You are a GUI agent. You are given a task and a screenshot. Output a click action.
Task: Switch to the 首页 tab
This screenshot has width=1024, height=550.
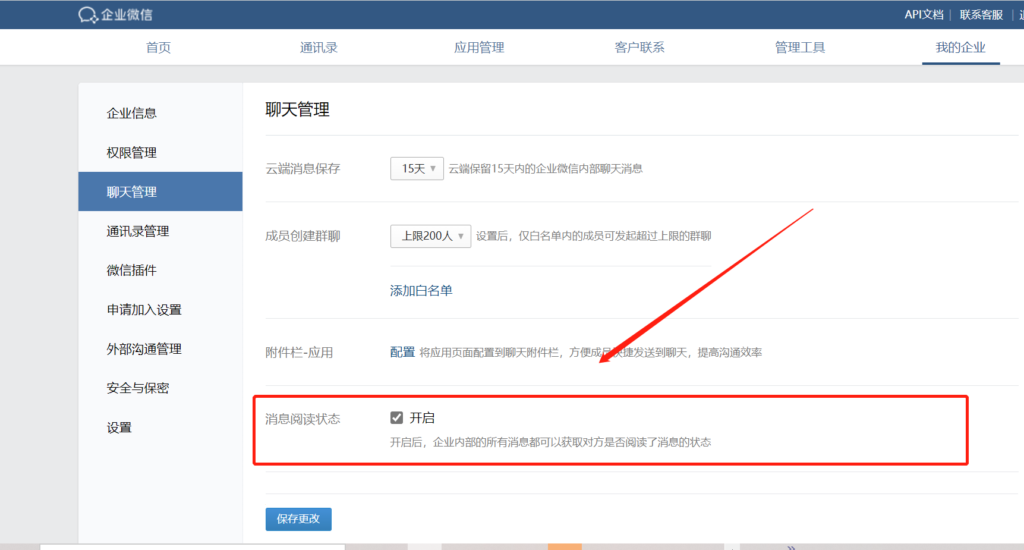click(x=158, y=48)
